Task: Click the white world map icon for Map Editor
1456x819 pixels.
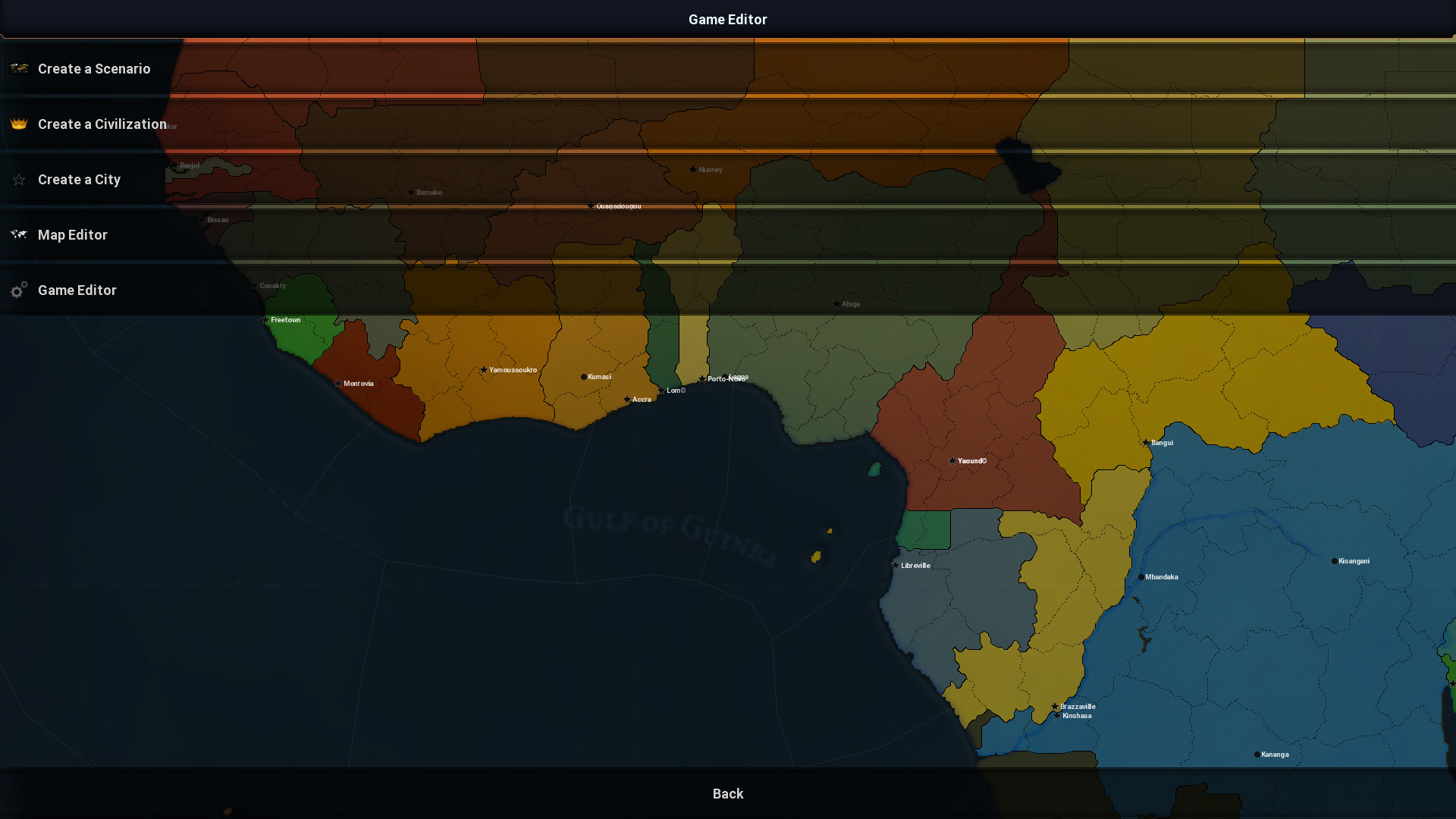Action: coord(19,234)
